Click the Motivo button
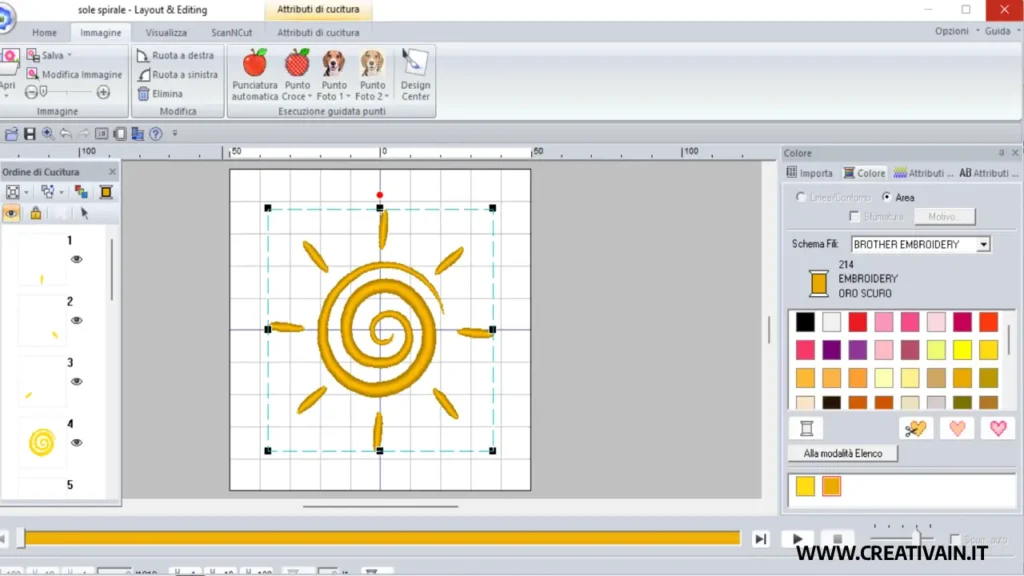Screen dimensions: 1024x576 tap(944, 216)
